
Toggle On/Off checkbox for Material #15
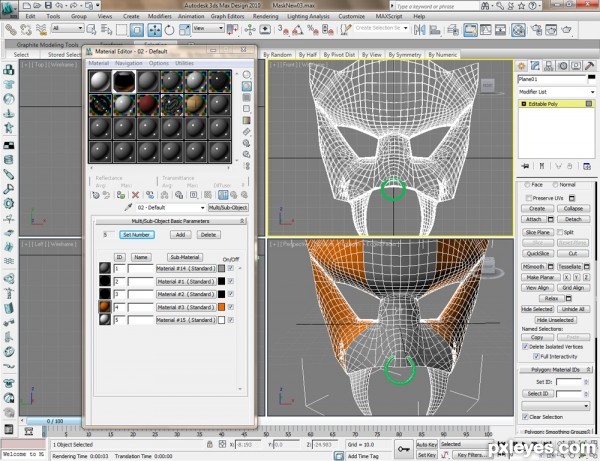click(x=231, y=320)
